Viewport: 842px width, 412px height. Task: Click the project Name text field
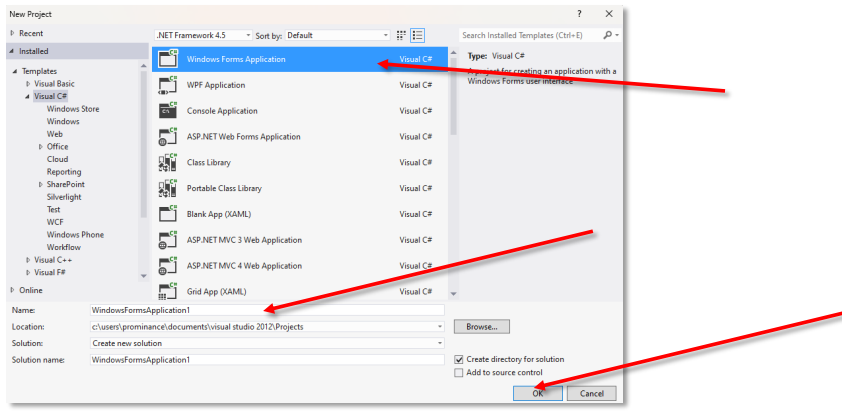(266, 311)
